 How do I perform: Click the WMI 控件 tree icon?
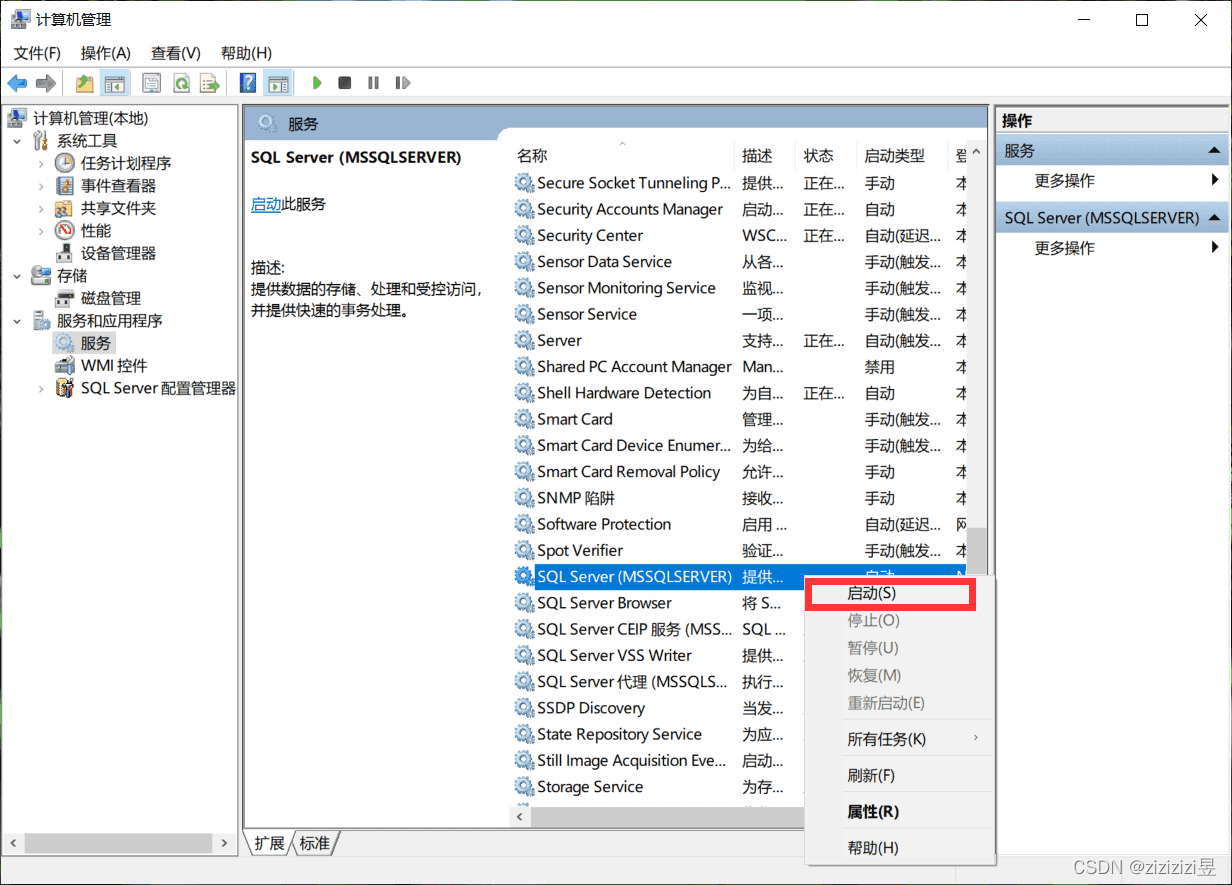[x=64, y=366]
